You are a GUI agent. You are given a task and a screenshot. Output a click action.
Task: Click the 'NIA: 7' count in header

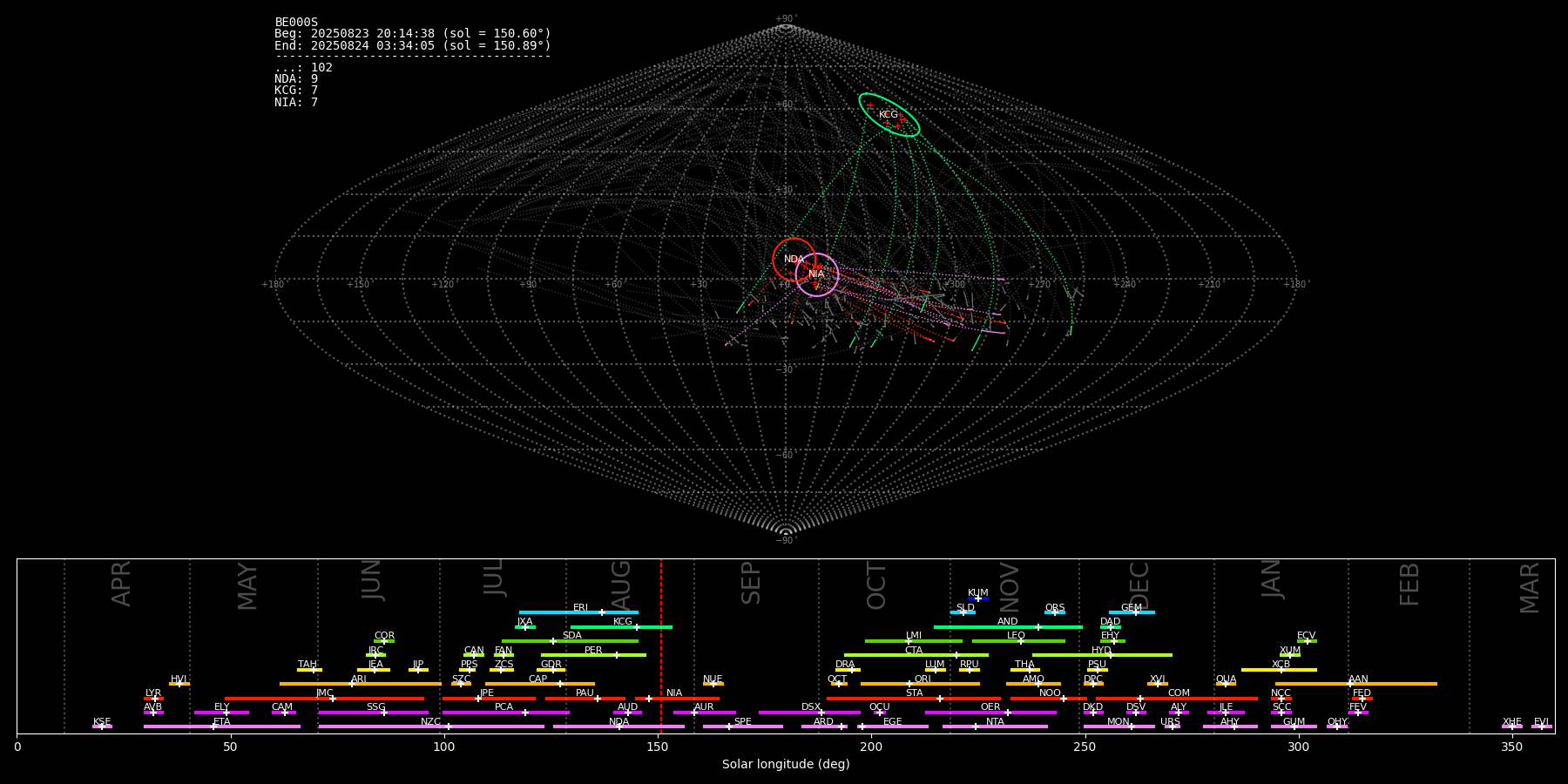pyautogui.click(x=296, y=103)
